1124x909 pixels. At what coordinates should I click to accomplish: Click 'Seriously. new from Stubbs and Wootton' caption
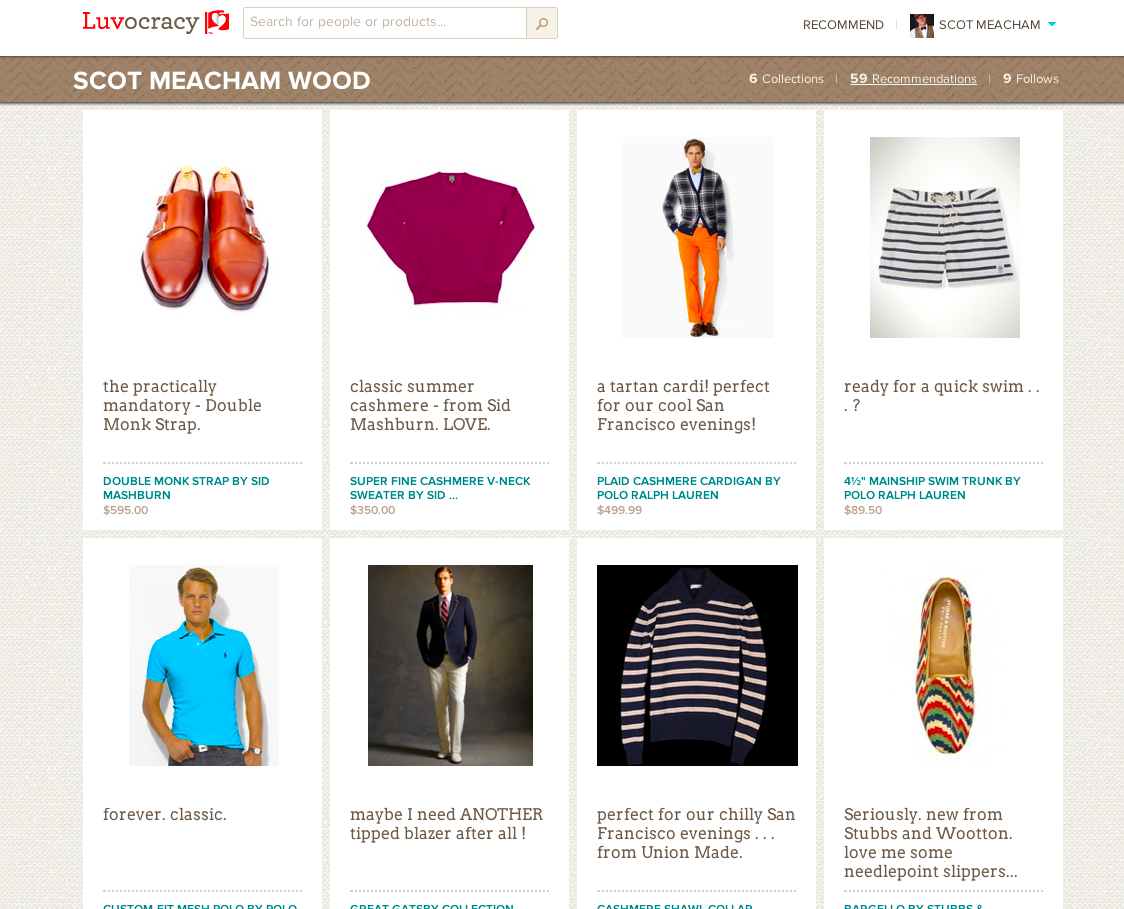coord(930,843)
